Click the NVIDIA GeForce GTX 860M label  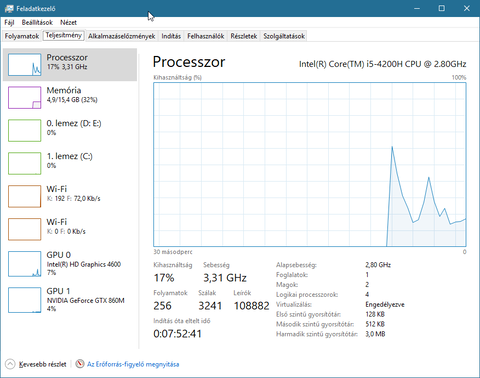(86, 301)
